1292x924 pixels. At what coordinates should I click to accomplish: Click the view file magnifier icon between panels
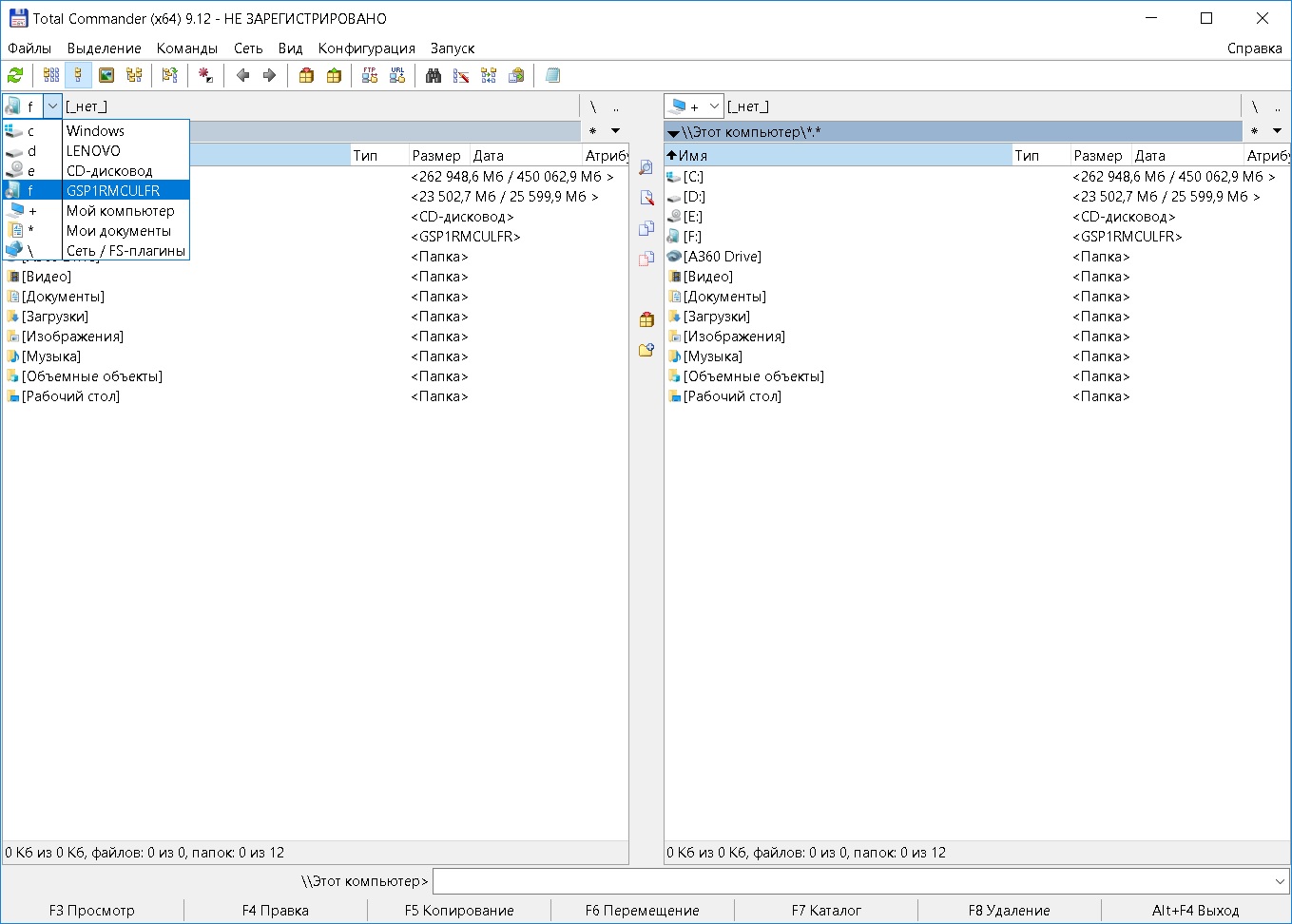click(x=646, y=168)
